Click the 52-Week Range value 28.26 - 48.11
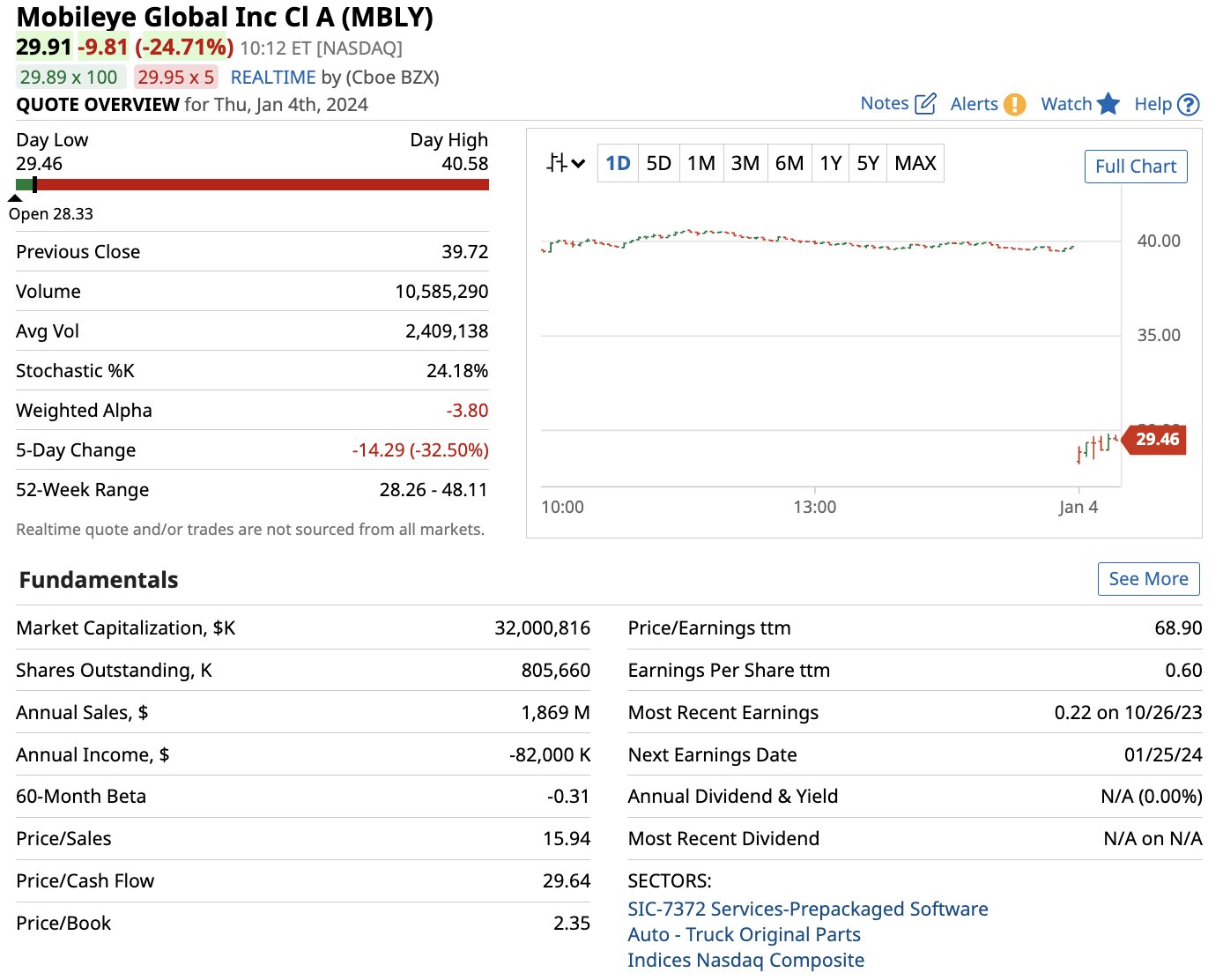 [x=434, y=490]
